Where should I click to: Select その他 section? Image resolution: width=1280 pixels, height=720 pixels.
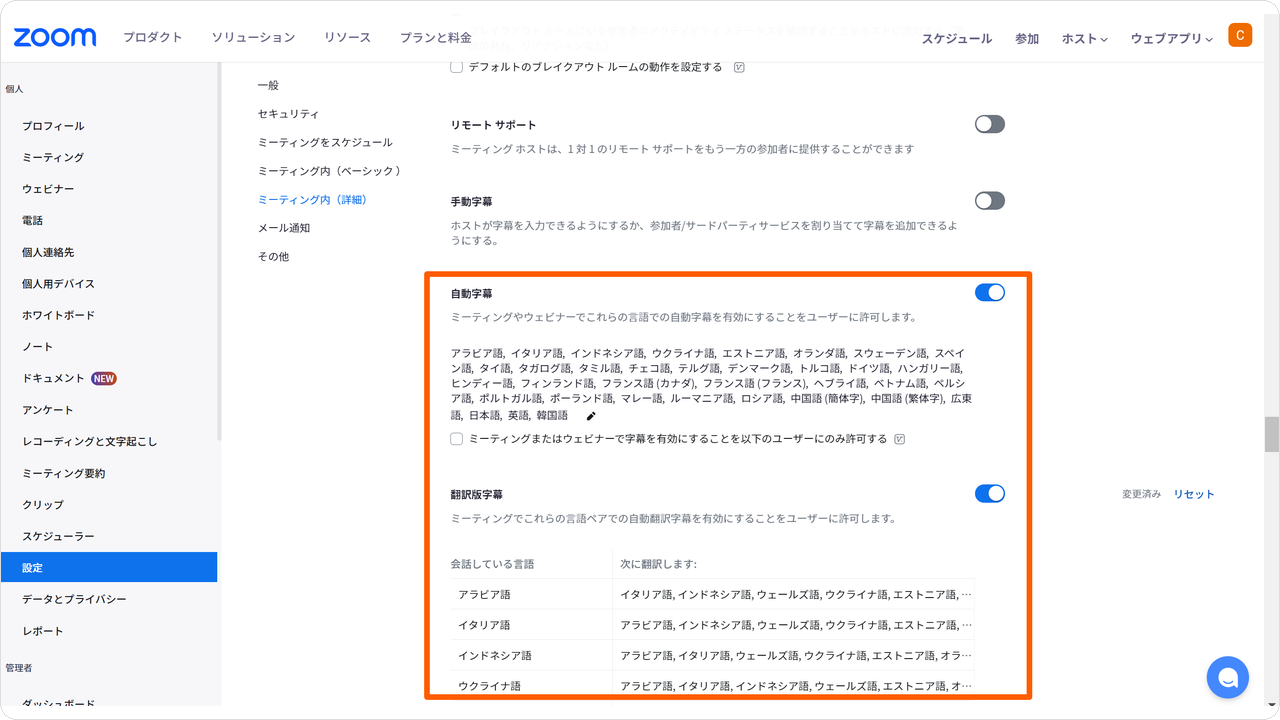[273, 256]
